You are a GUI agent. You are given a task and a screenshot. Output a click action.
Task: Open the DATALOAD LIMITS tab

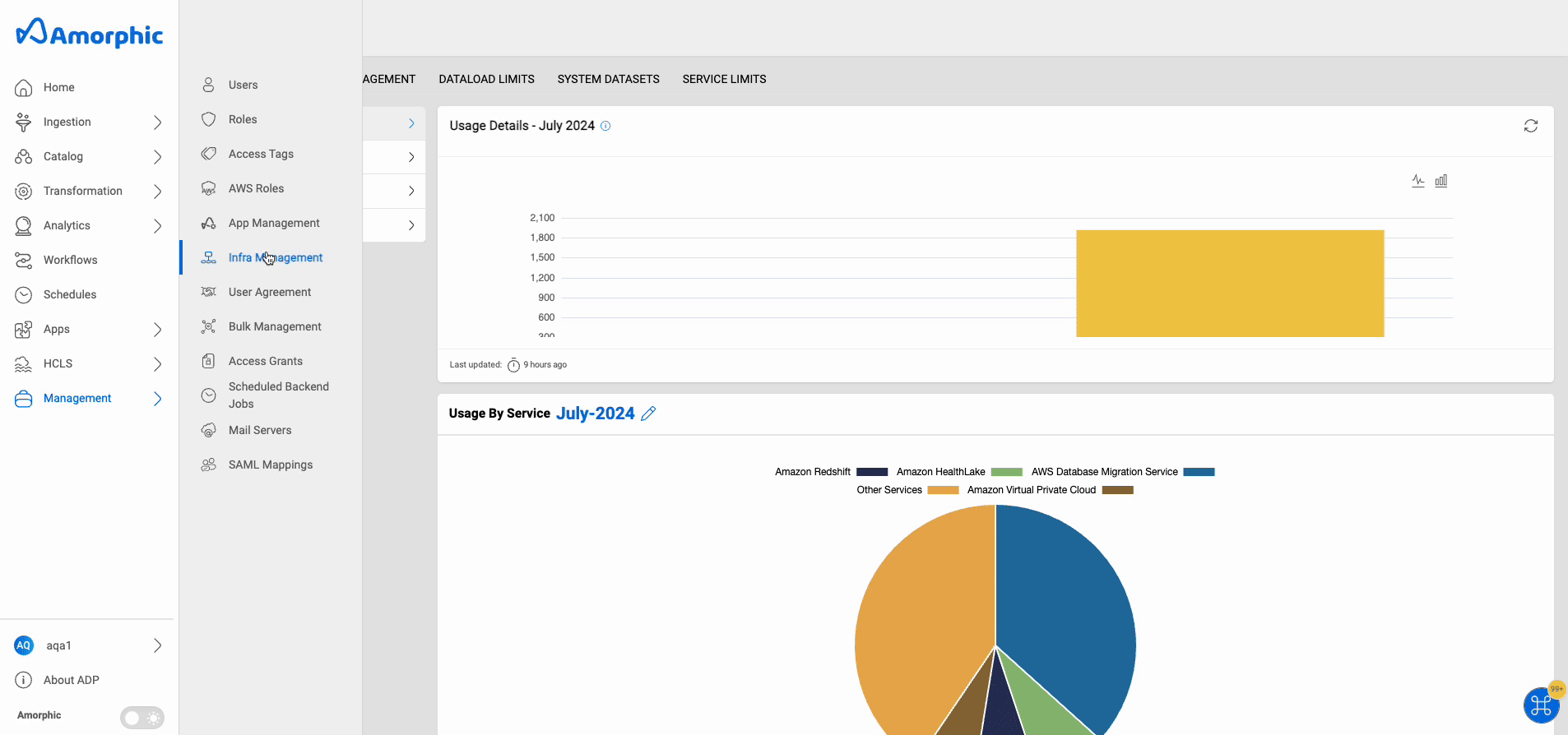point(486,79)
